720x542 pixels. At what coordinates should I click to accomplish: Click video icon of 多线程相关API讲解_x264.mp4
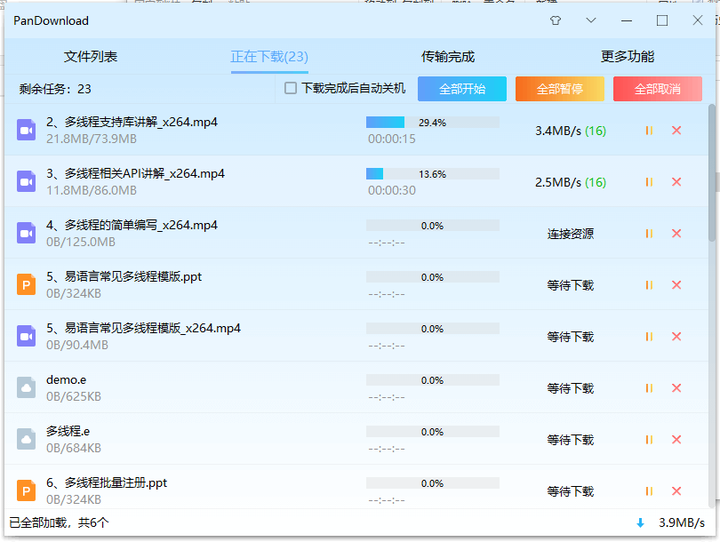(x=26, y=181)
